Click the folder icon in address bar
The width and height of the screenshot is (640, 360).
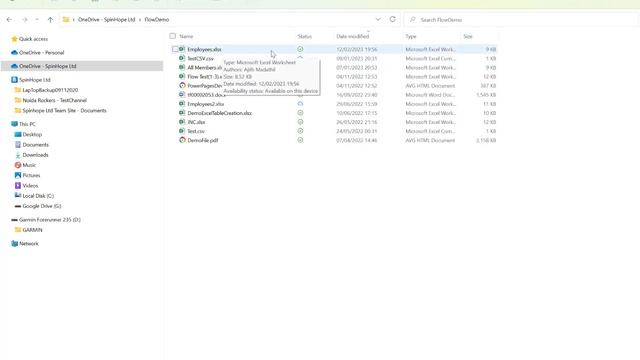(x=66, y=20)
